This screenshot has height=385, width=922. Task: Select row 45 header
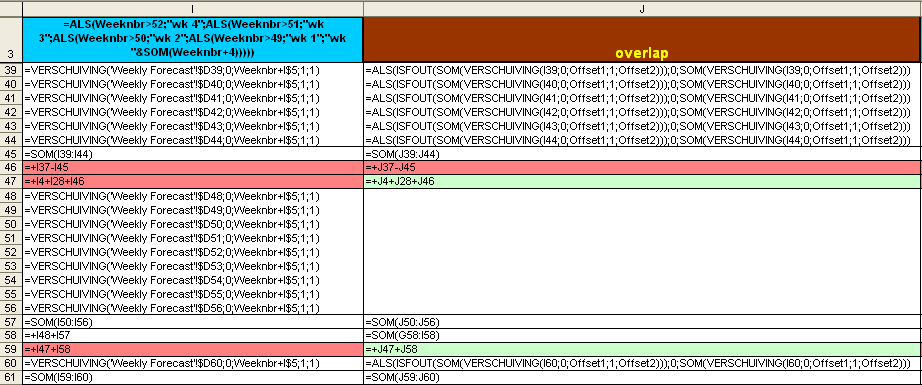pos(11,154)
